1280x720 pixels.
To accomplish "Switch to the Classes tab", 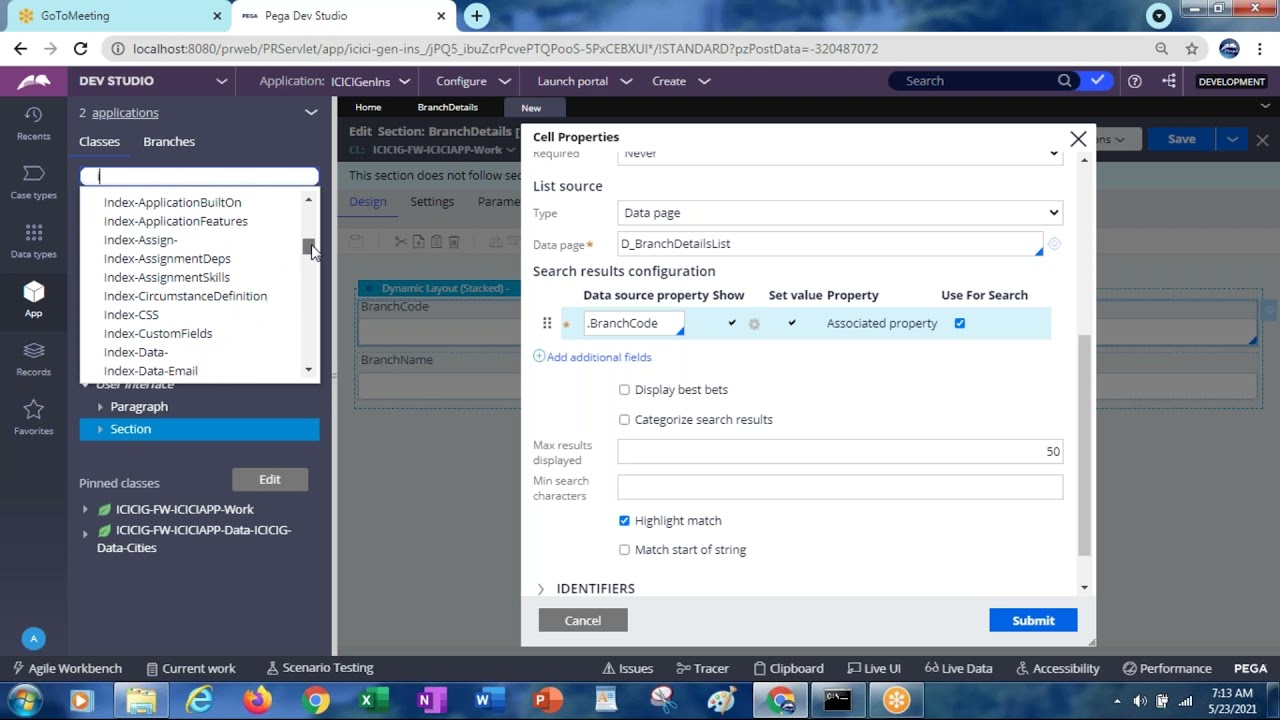I will 99,142.
